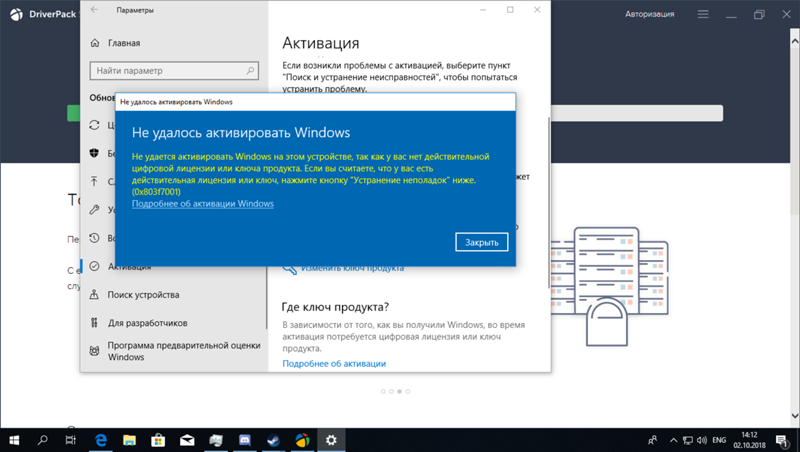Click the DriverPack scrollbar down arrow
800x452 pixels.
pyautogui.click(x=794, y=416)
